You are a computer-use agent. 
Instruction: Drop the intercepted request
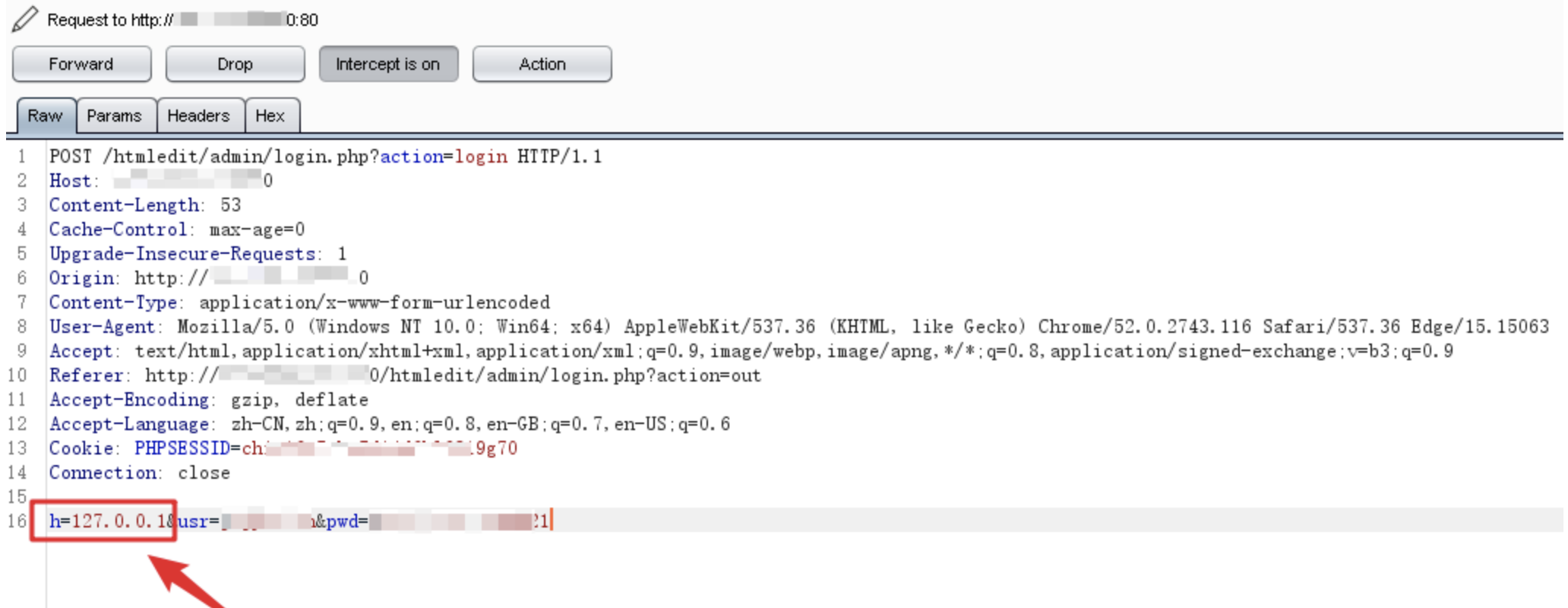click(x=235, y=64)
